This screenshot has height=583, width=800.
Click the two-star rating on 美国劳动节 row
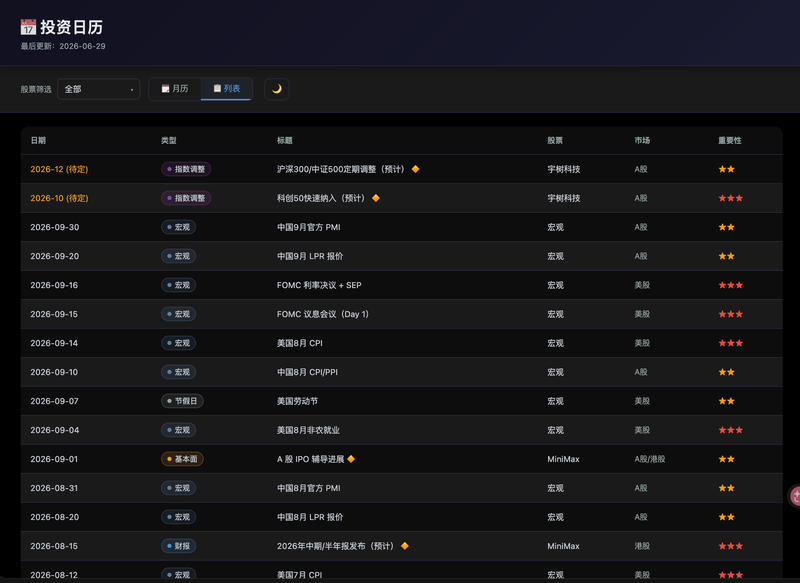point(727,401)
